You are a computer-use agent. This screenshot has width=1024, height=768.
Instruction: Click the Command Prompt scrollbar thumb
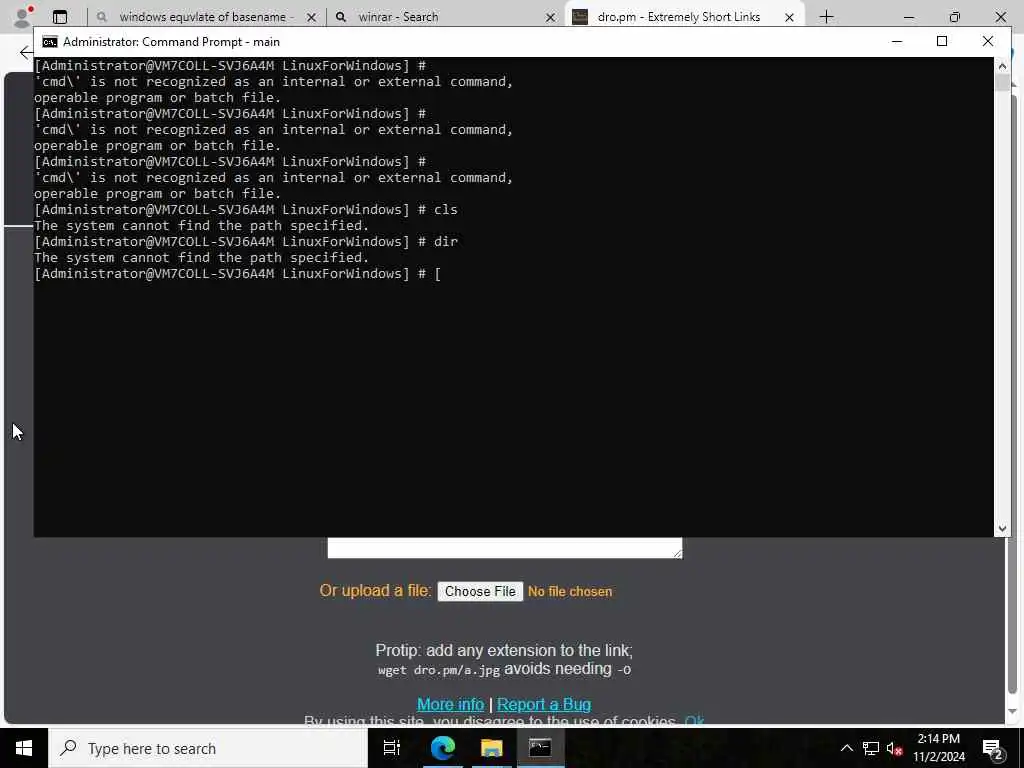1002,83
